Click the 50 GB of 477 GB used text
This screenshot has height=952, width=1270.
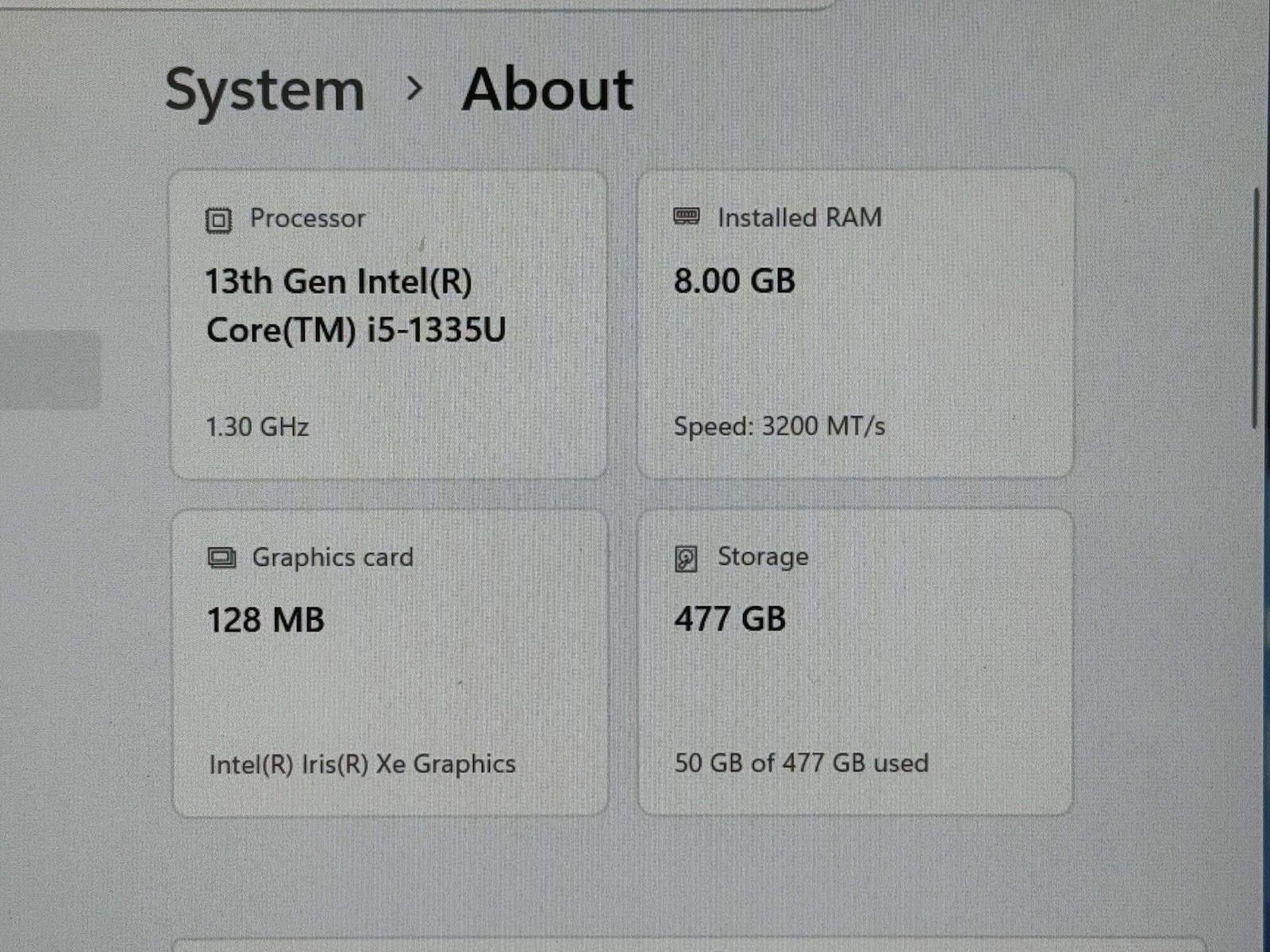[x=802, y=763]
